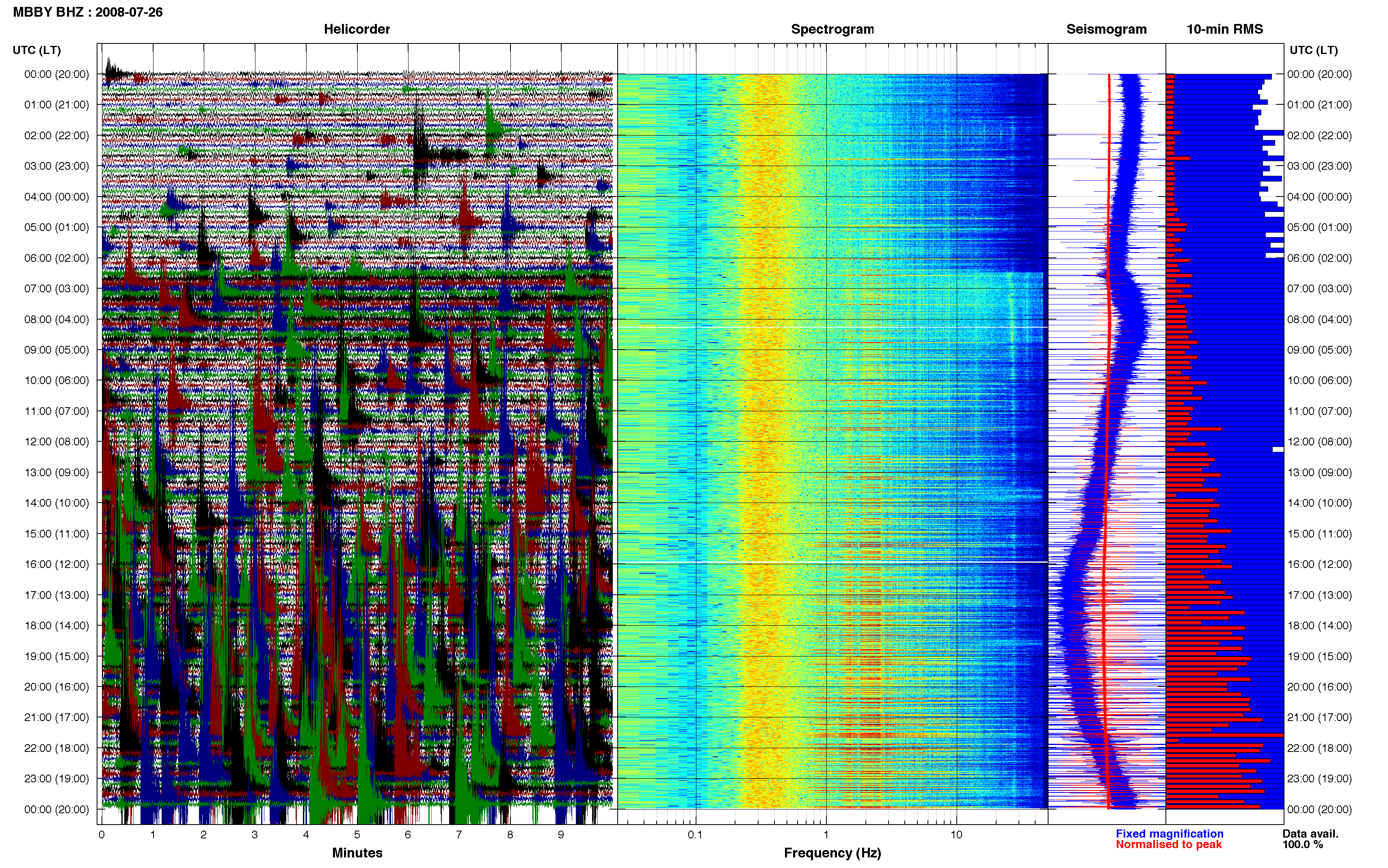Click '15:00 (11:00)' on the RMS-side time axis
The height and width of the screenshot is (868, 1388).
point(1319,534)
